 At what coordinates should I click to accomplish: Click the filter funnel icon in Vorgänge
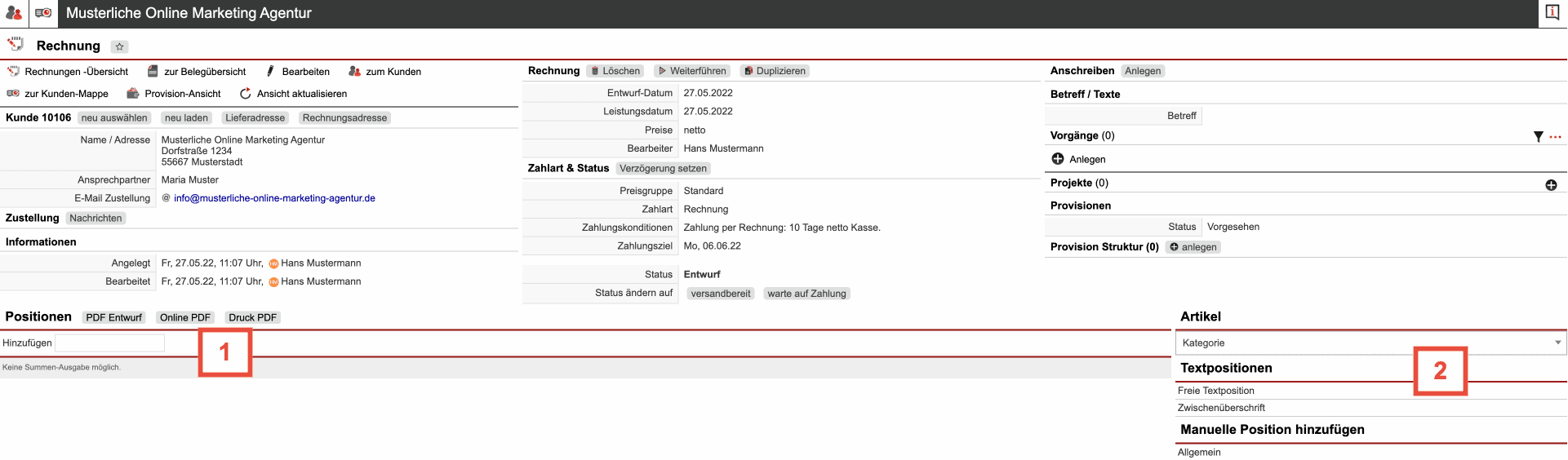pyautogui.click(x=1538, y=136)
